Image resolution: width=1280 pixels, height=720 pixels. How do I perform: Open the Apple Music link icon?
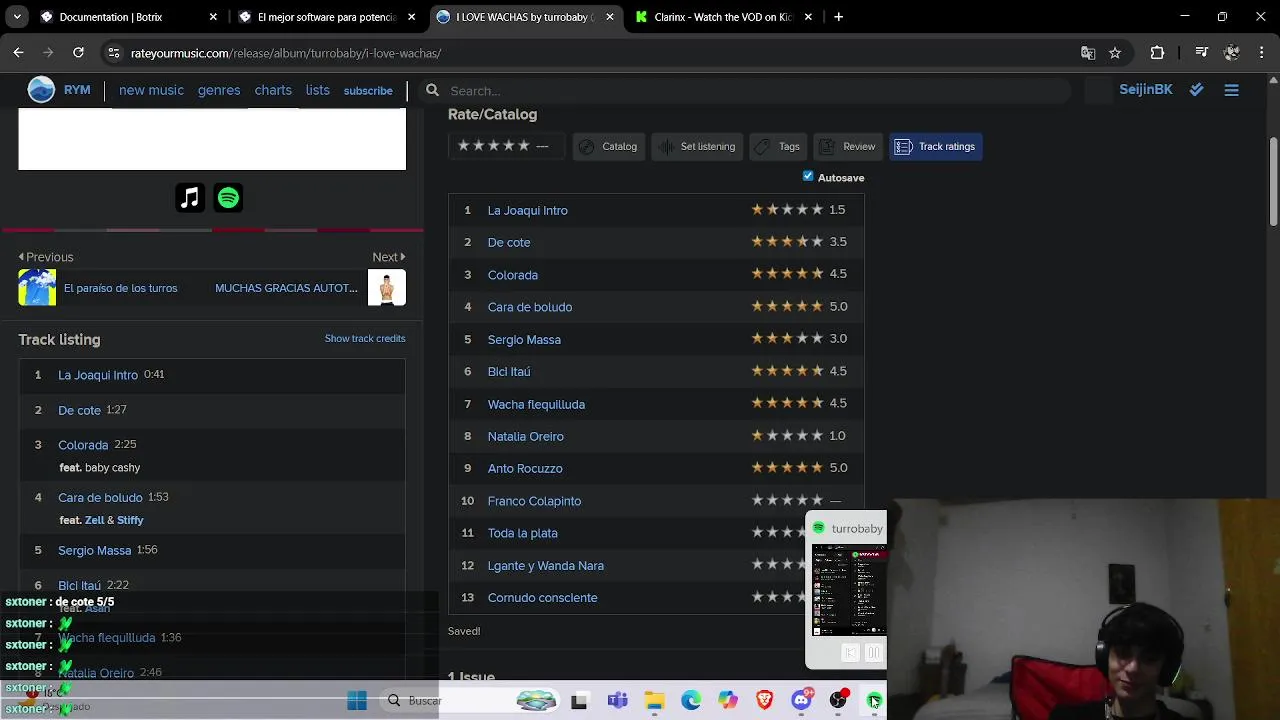[190, 198]
